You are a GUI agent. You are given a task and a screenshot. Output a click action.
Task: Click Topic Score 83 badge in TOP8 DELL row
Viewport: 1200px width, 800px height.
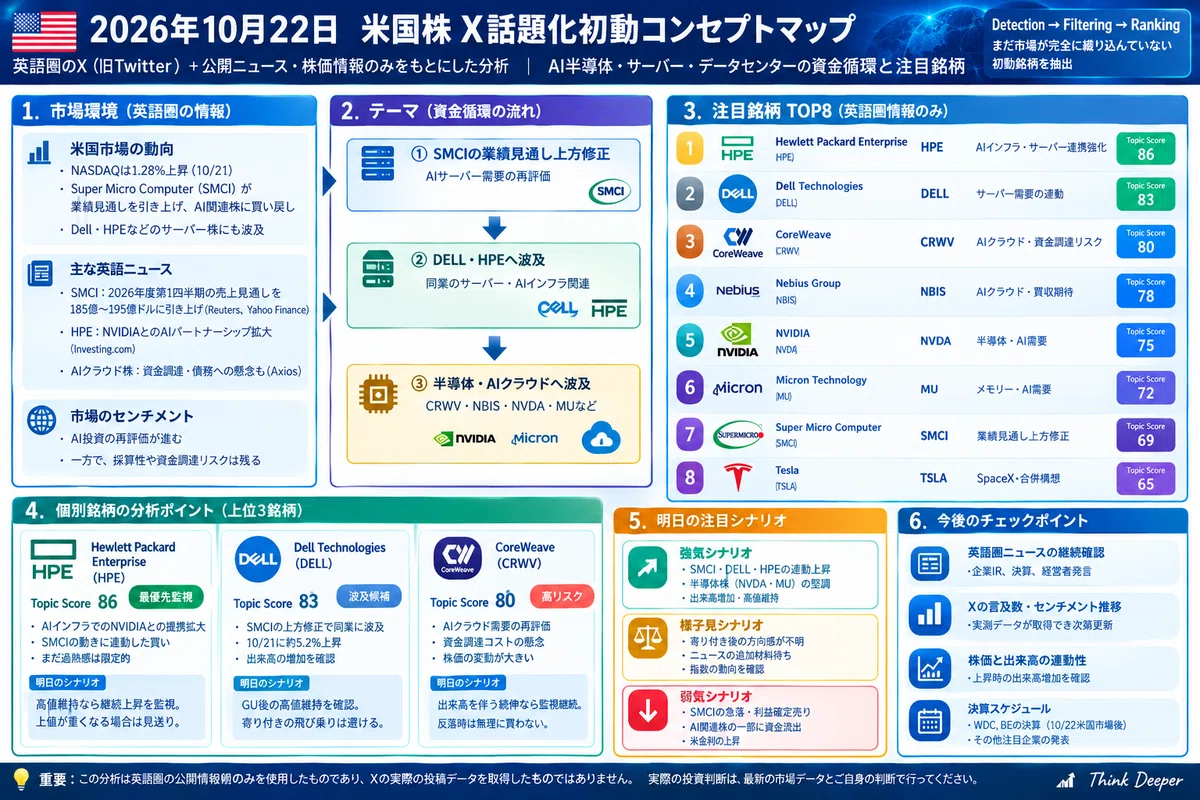click(1145, 193)
